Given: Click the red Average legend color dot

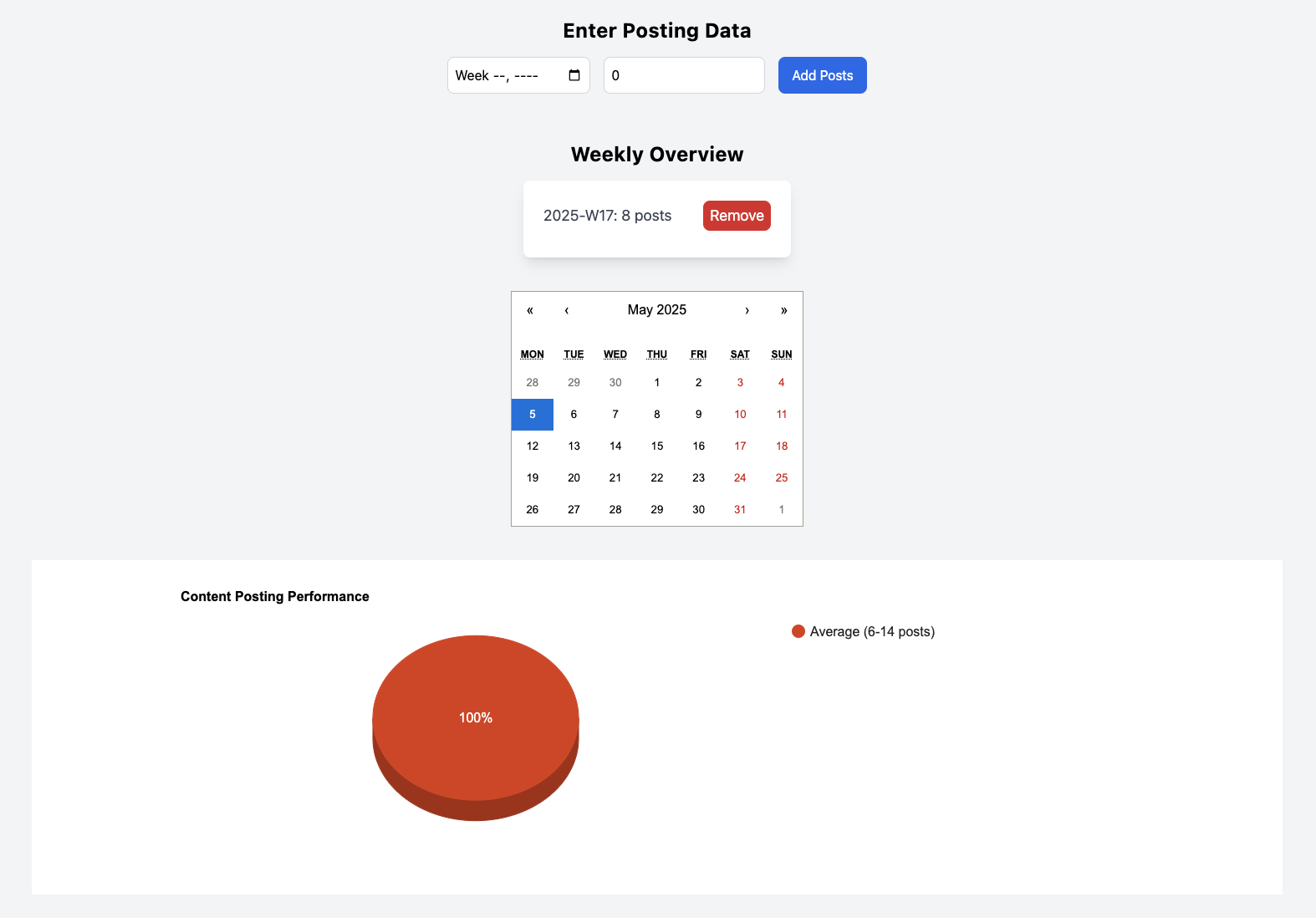Looking at the screenshot, I should point(798,631).
